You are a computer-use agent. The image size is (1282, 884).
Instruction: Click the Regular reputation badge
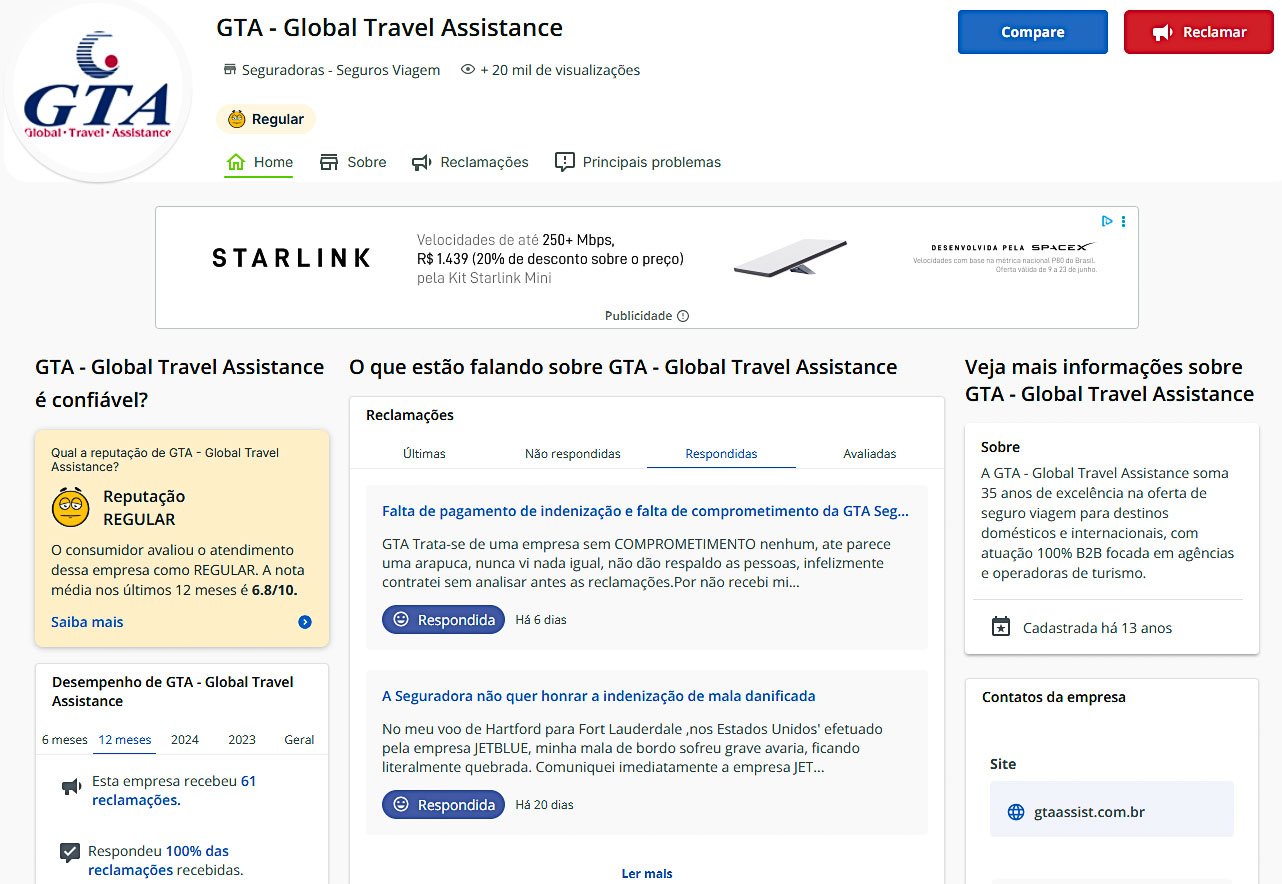tap(266, 119)
